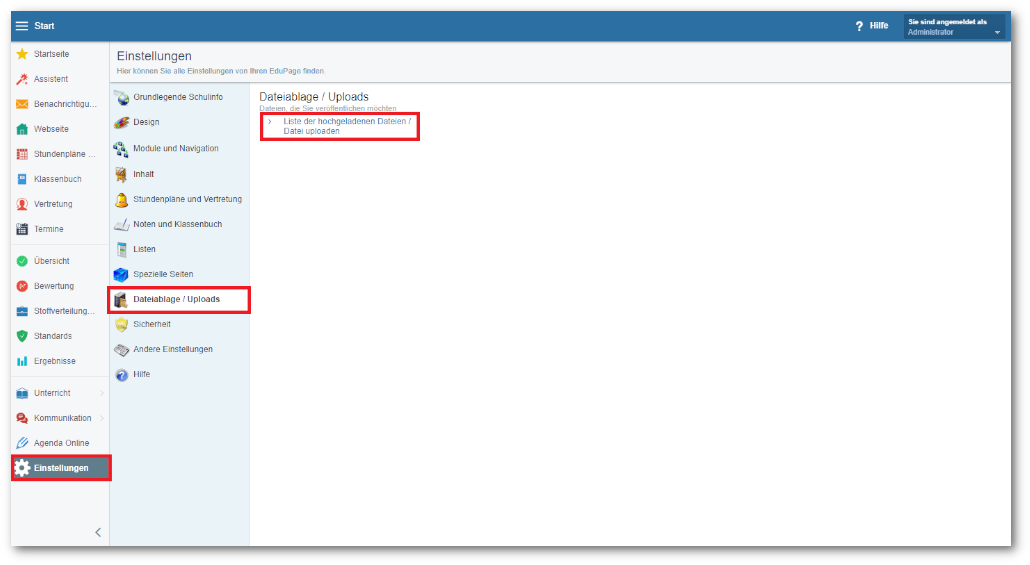The width and height of the screenshot is (1030, 565).
Task: Click the Unterricht icon in sidebar
Action: pyautogui.click(x=22, y=393)
